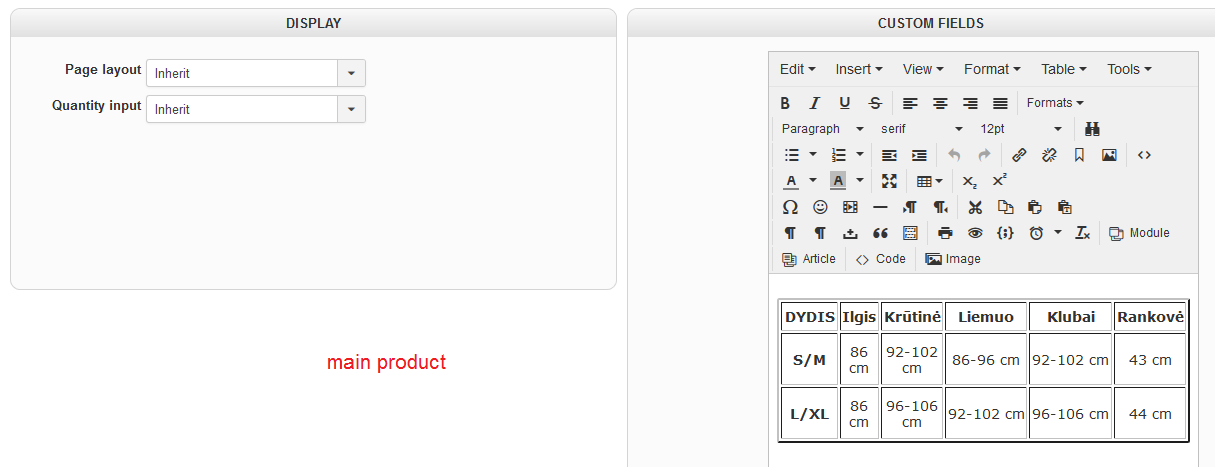1215x467 pixels.
Task: Insert anchor bookmark icon
Action: tap(1079, 155)
